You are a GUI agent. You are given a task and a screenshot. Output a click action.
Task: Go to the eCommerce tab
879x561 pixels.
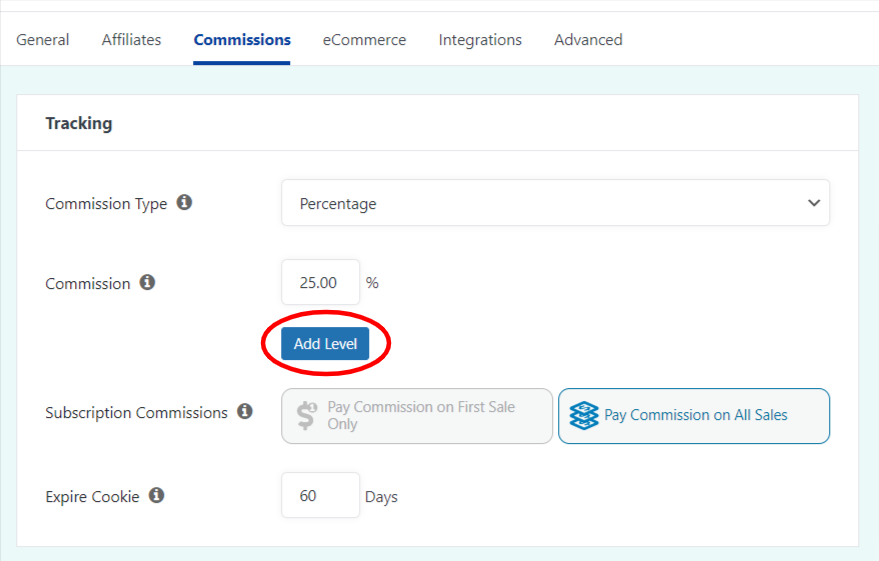(x=364, y=40)
